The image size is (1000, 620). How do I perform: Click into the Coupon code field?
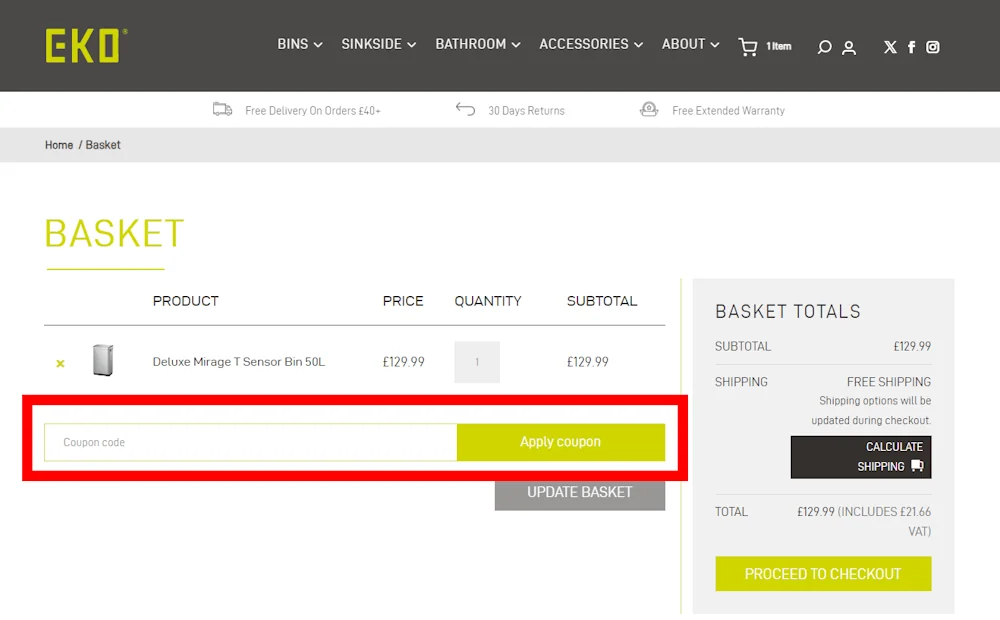[x=251, y=442]
